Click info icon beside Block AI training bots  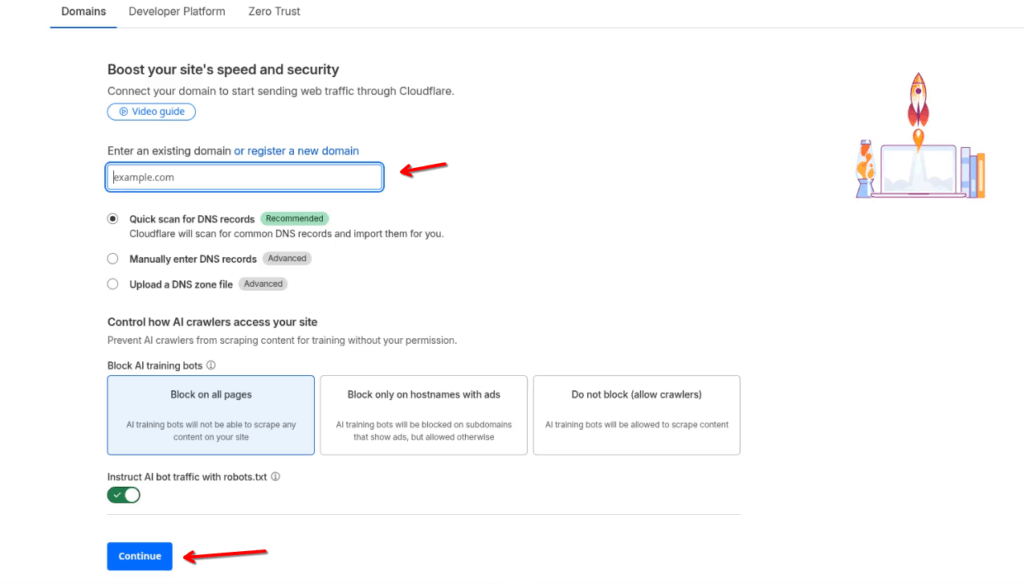tap(211, 366)
